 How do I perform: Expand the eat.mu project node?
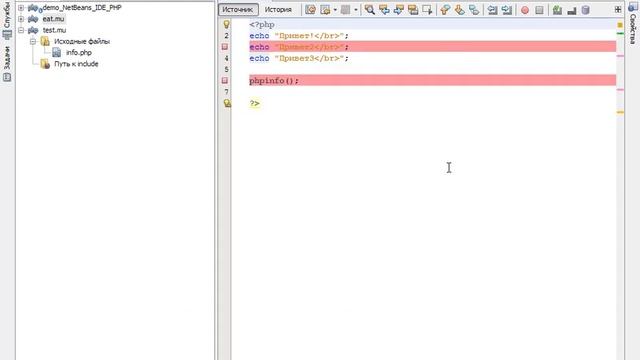(x=21, y=19)
